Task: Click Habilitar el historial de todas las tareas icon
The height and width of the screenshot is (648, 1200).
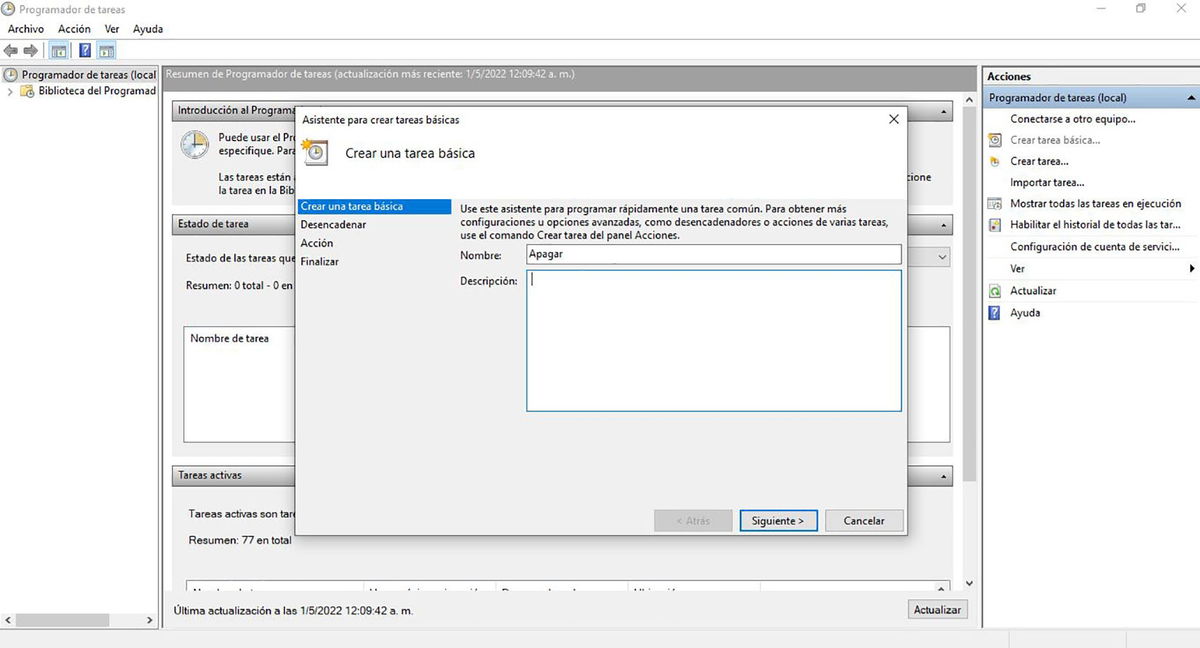Action: coord(994,224)
